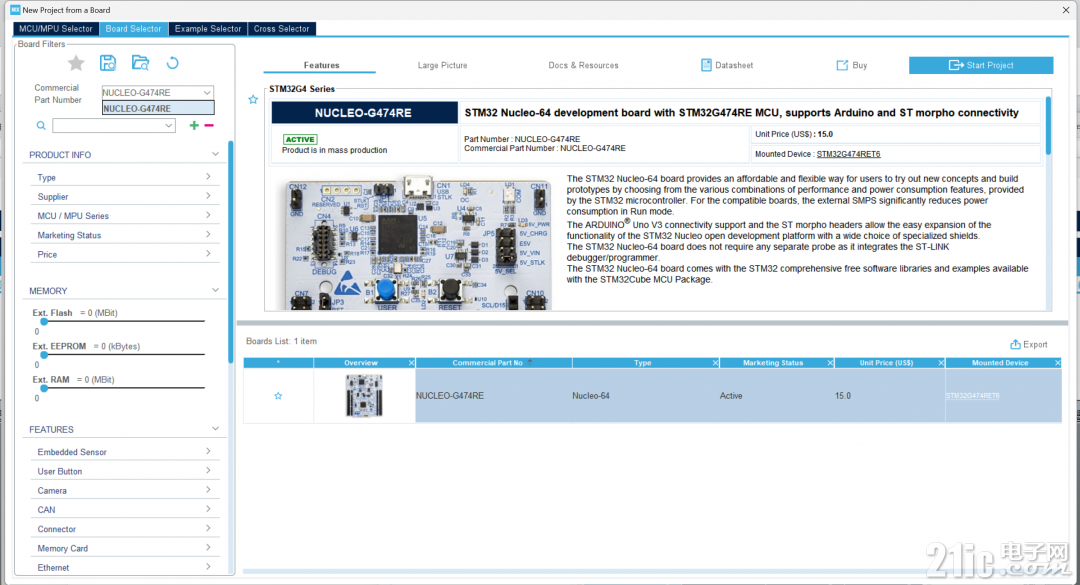This screenshot has height=585, width=1080.
Task: Remove the Marketing Status column
Action: click(830, 363)
